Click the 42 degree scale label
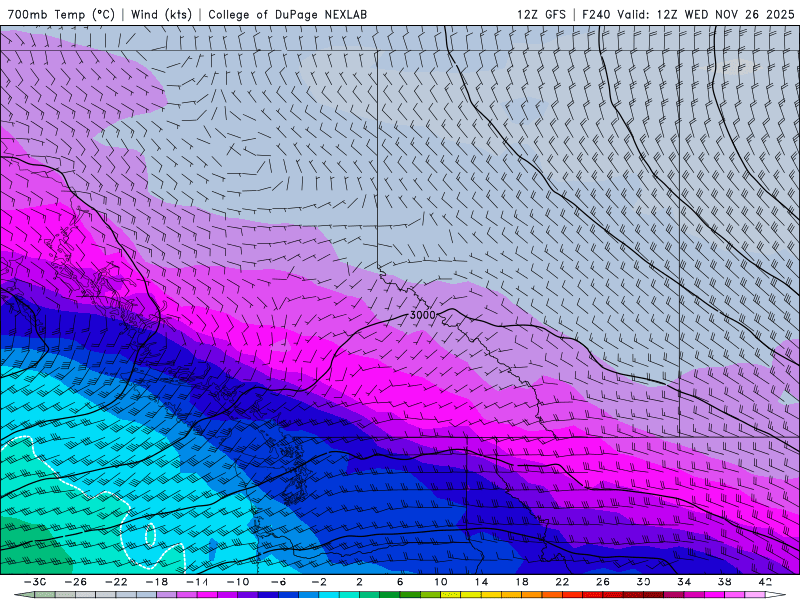The height and width of the screenshot is (600, 800). [765, 582]
